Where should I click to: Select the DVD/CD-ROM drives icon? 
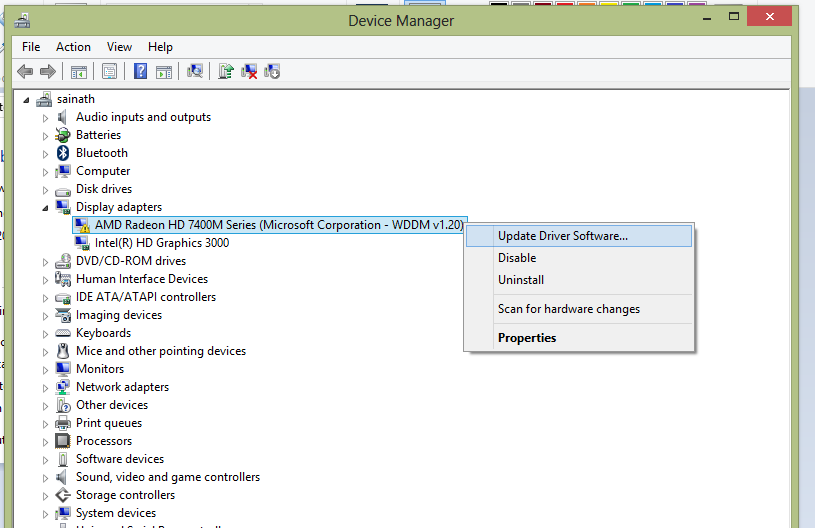pos(63,261)
